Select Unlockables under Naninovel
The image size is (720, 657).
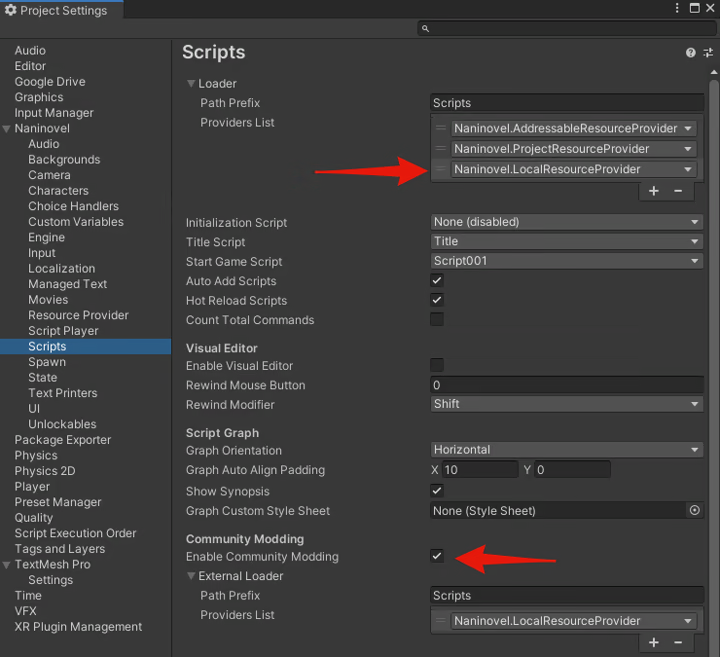[62, 424]
